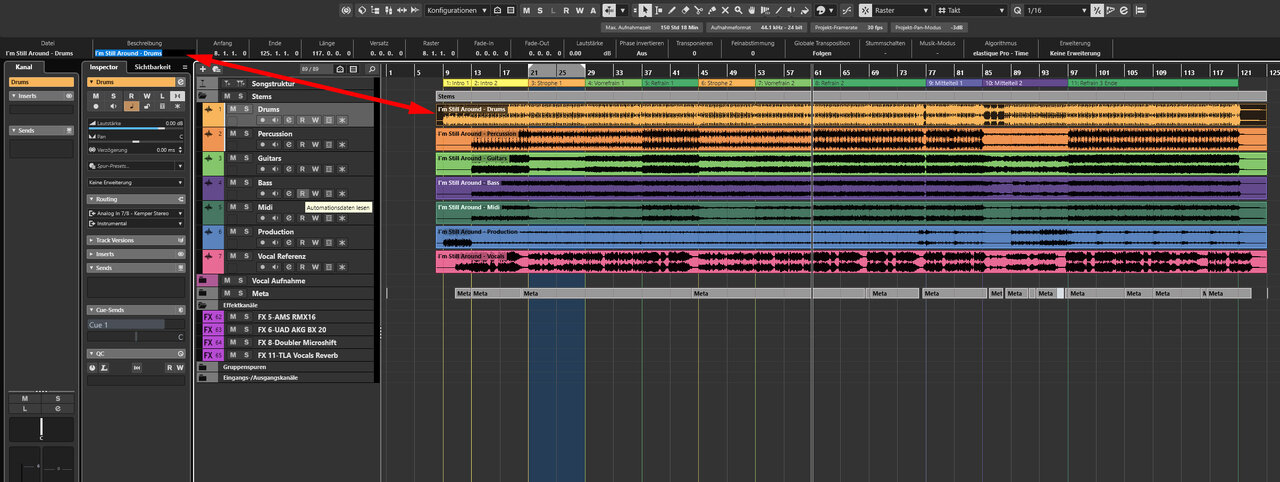Edit channel settings on Drums track
Screen dimensions: 1280x482
tap(289, 120)
